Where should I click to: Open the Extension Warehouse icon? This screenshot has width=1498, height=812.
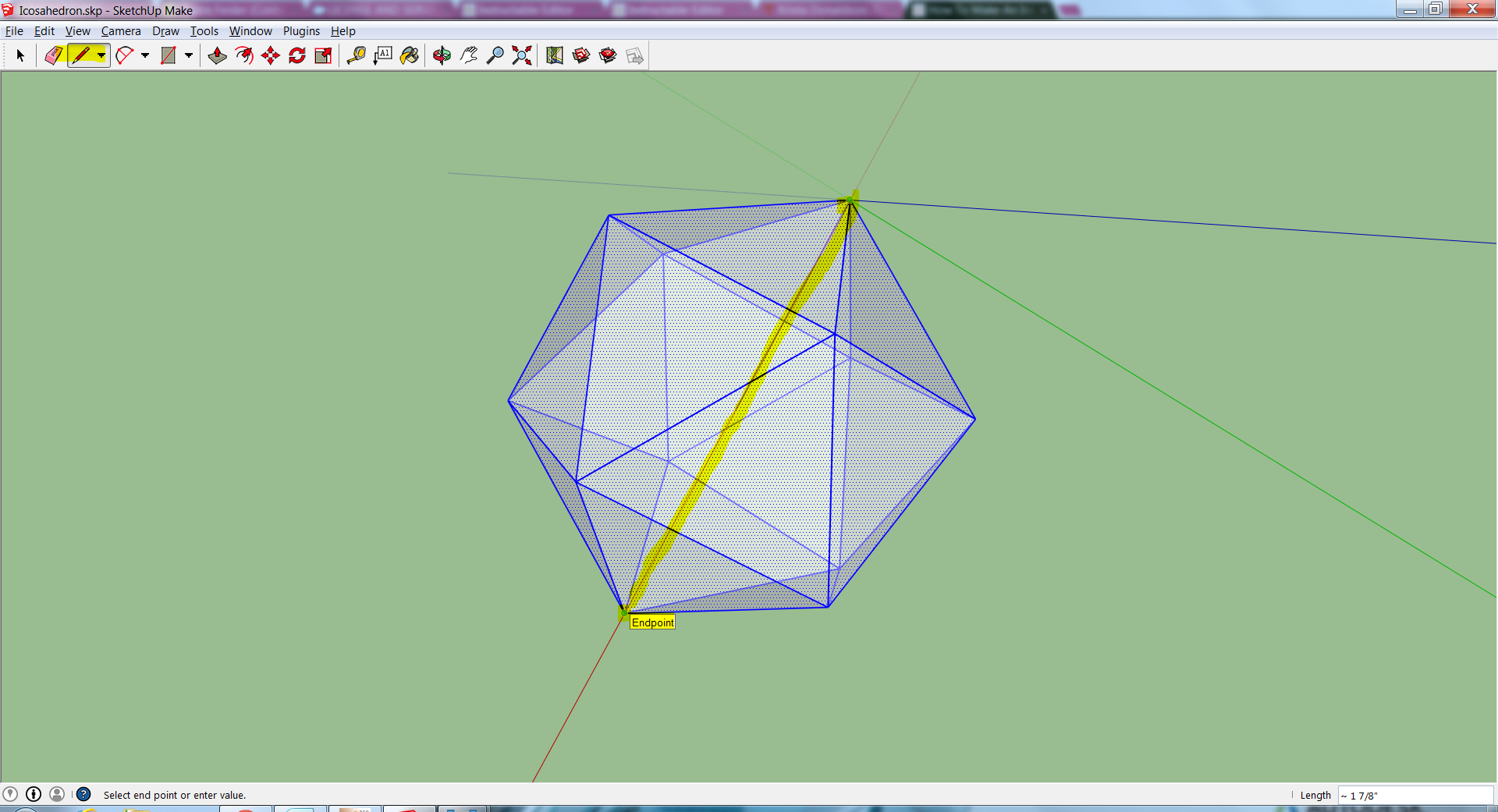click(x=608, y=55)
